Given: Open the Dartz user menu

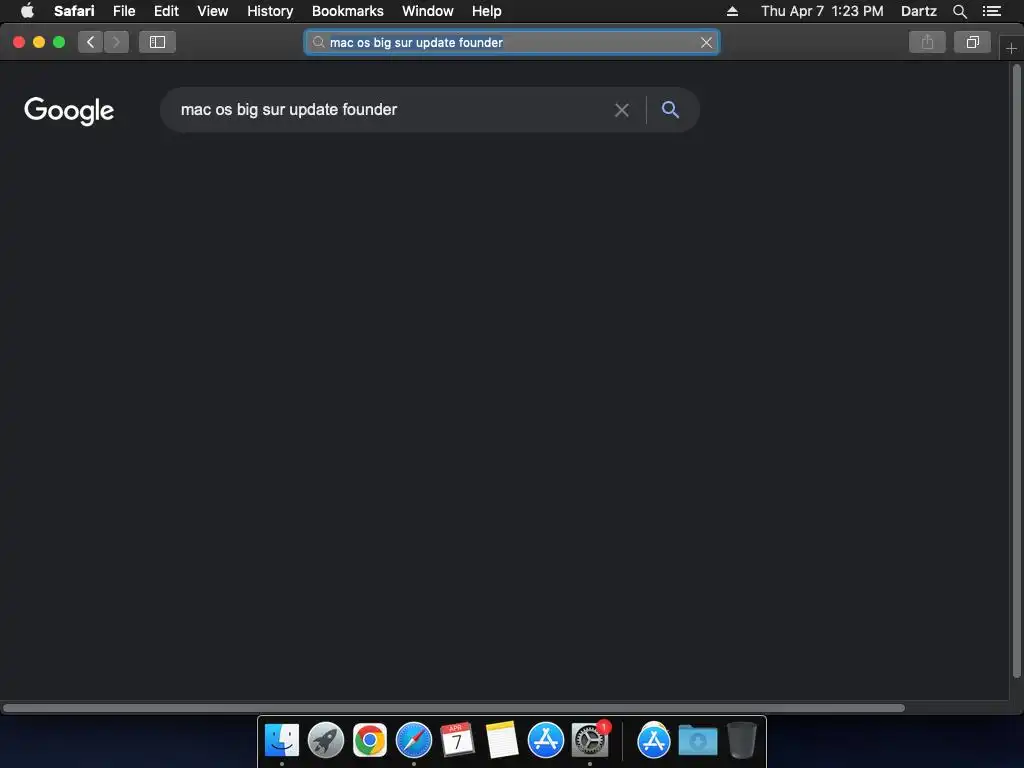Looking at the screenshot, I should [x=918, y=11].
